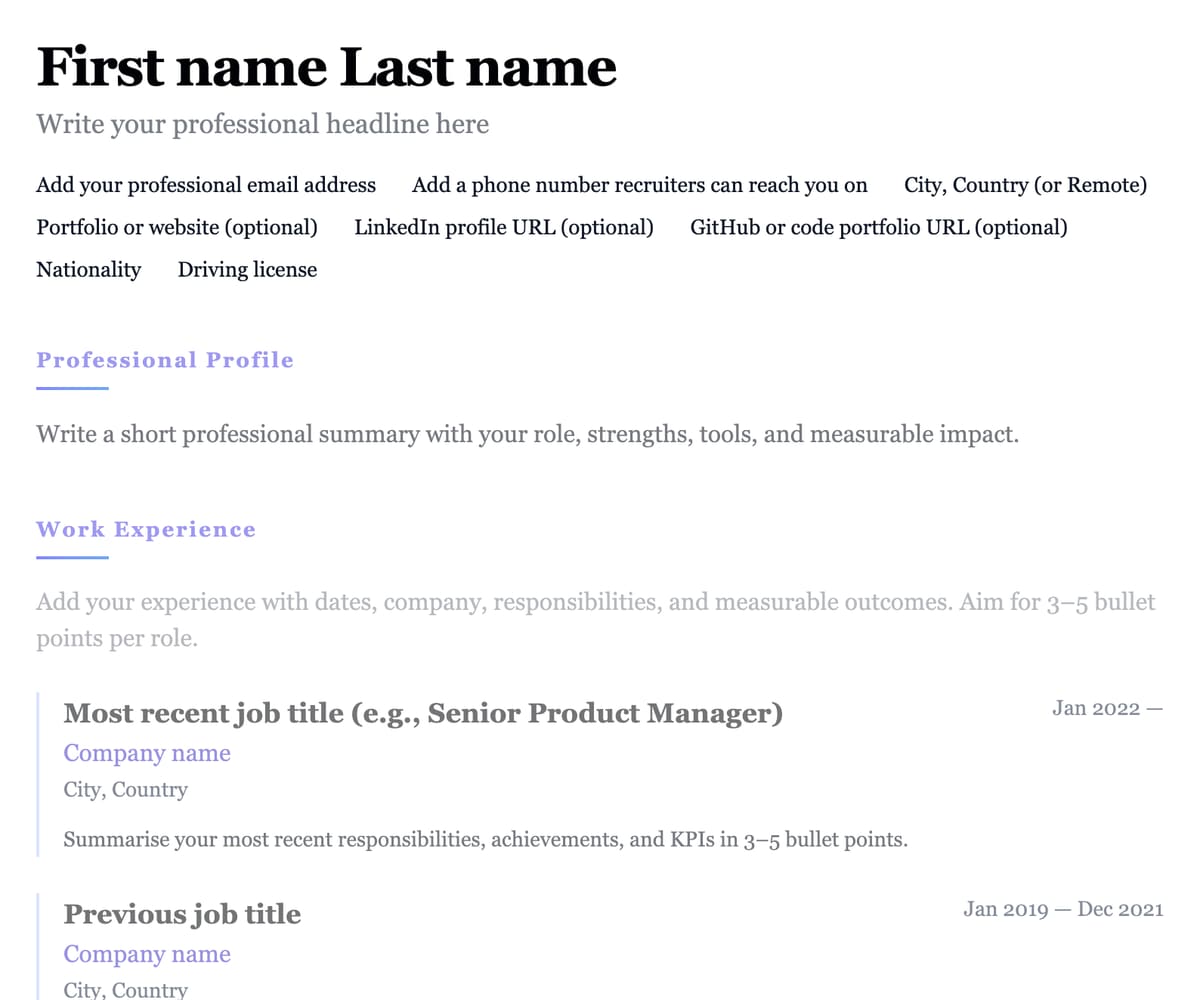
Task: Select the Professional Profile section heading
Action: (x=165, y=360)
